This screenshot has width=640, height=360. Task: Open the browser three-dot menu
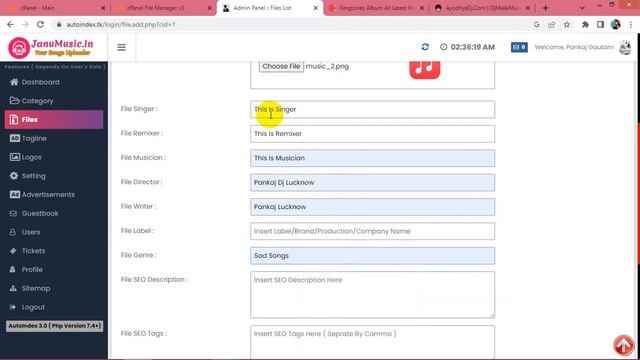[x=631, y=24]
